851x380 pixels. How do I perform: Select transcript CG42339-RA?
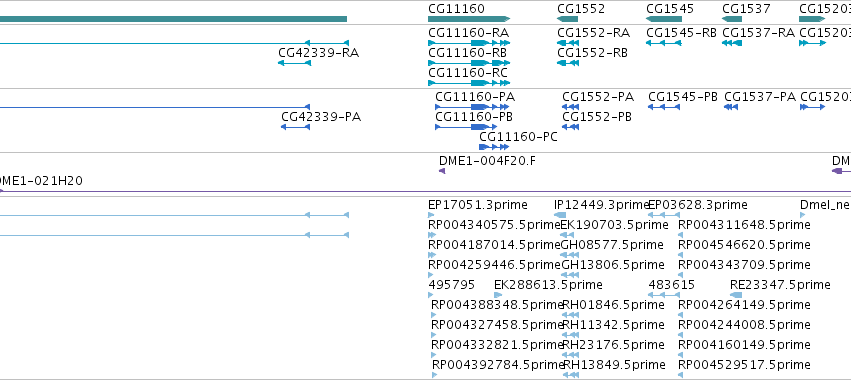(x=319, y=53)
